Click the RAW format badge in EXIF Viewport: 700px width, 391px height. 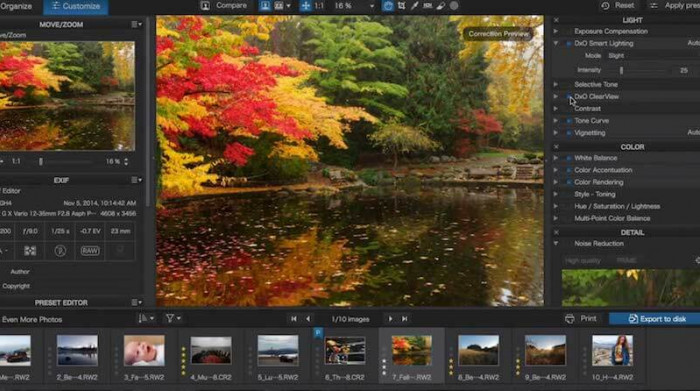pos(90,251)
